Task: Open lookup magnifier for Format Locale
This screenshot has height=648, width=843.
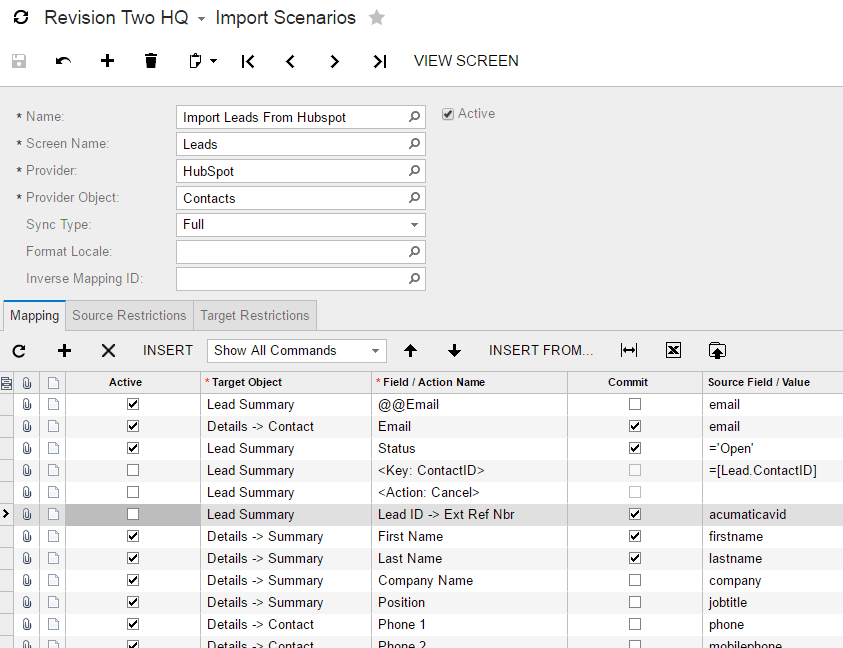Action: 414,252
